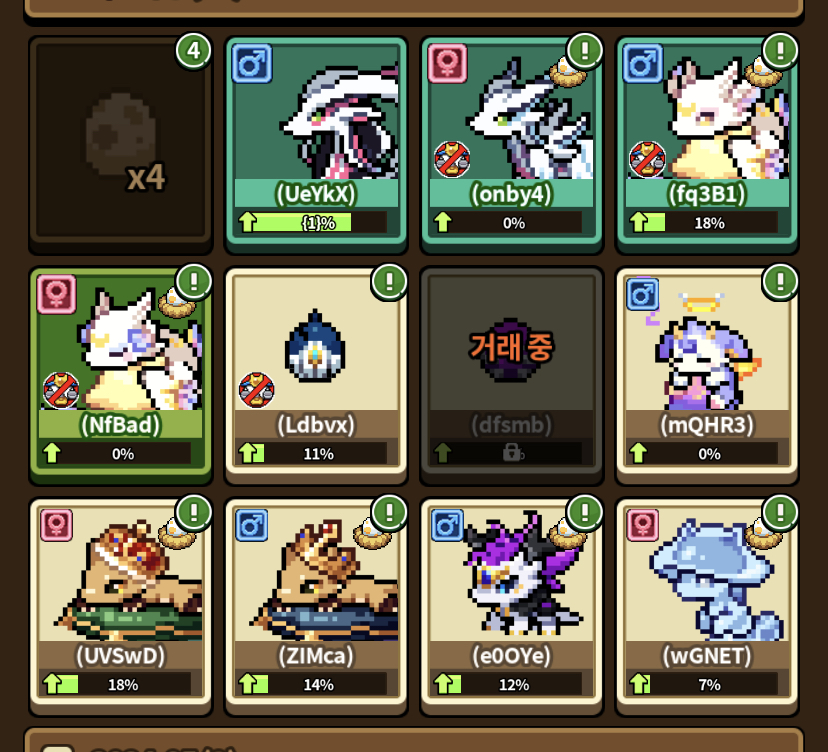Viewport: 828px width, 752px height.
Task: Click the male gender icon on UeYkX card
Action: pos(252,64)
